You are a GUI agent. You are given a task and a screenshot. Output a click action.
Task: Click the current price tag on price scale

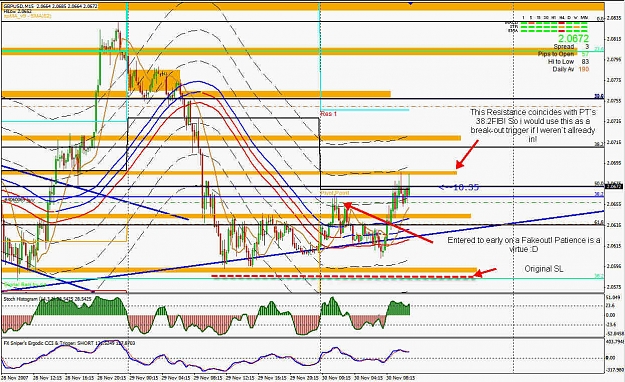(614, 186)
